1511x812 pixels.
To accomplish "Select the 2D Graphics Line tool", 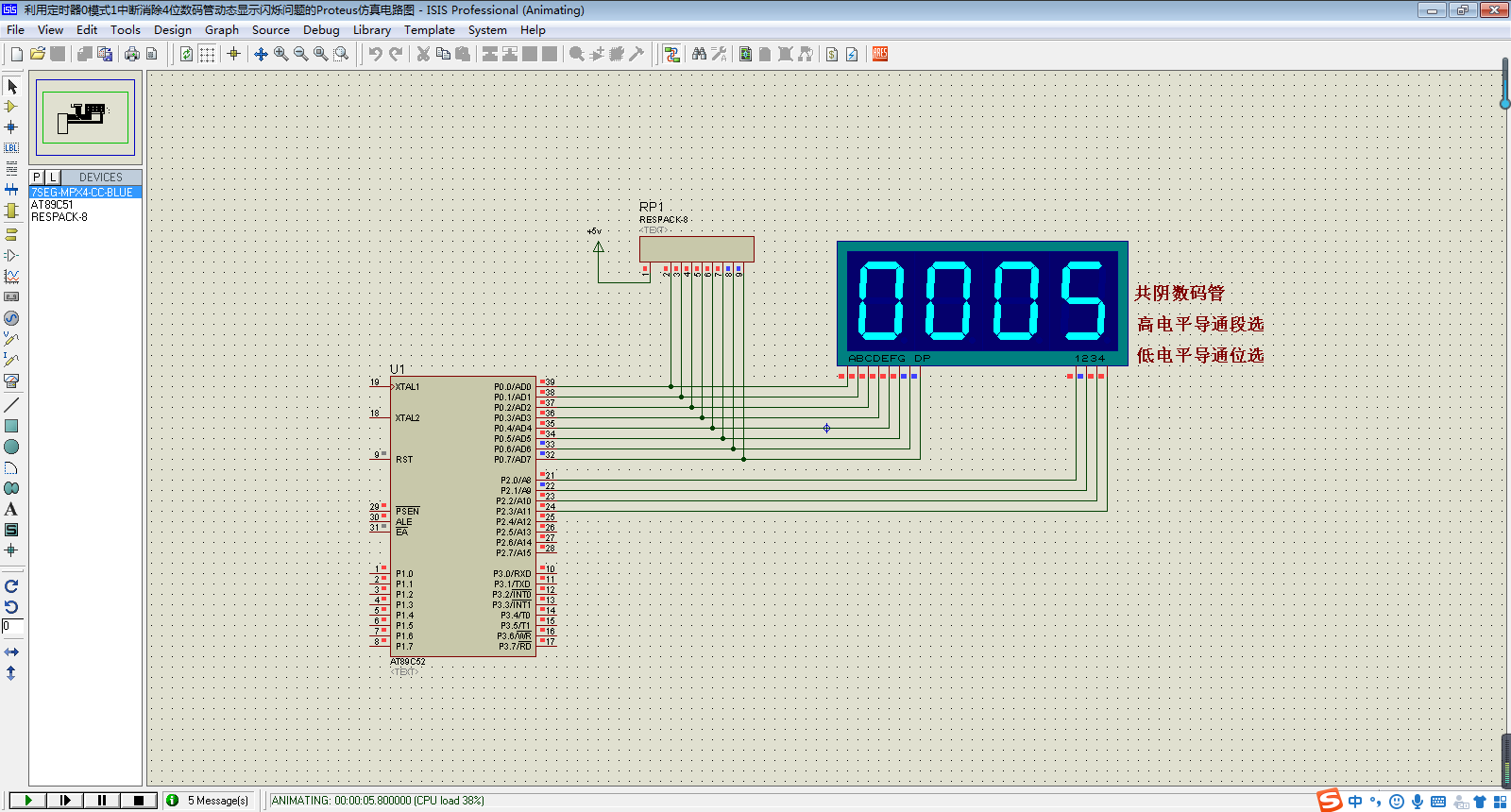I will [x=11, y=405].
